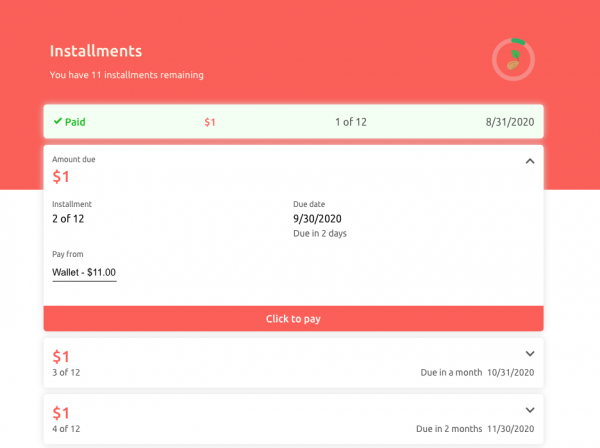600x448 pixels.
Task: Click the Due in 2 days note
Action: coord(320,234)
